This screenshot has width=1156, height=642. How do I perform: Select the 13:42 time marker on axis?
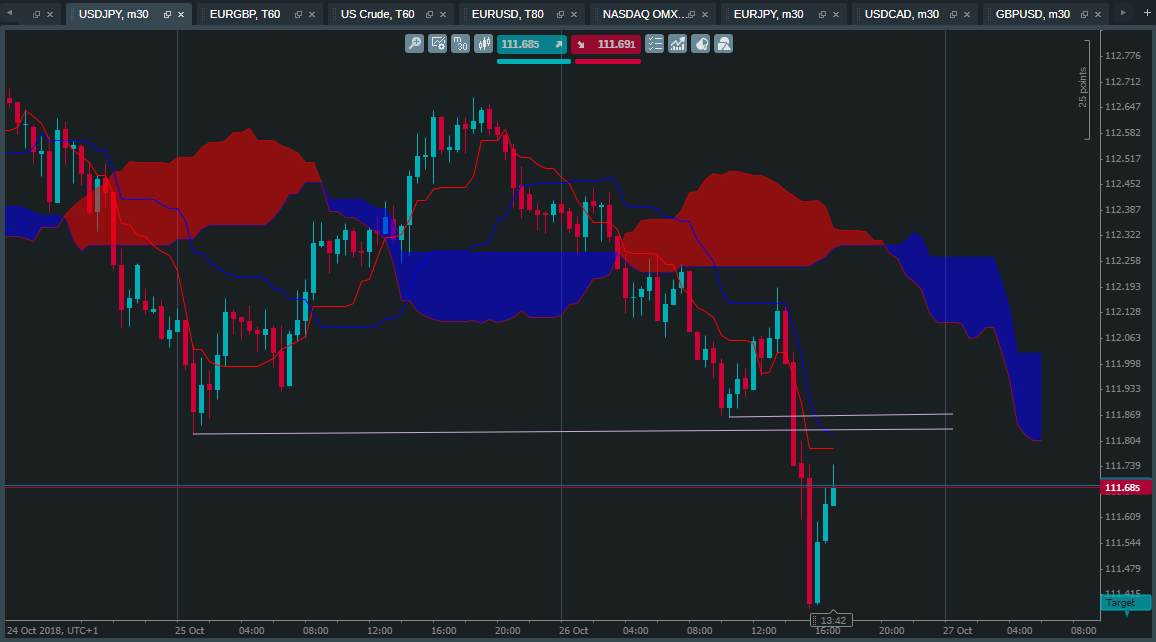pyautogui.click(x=832, y=621)
